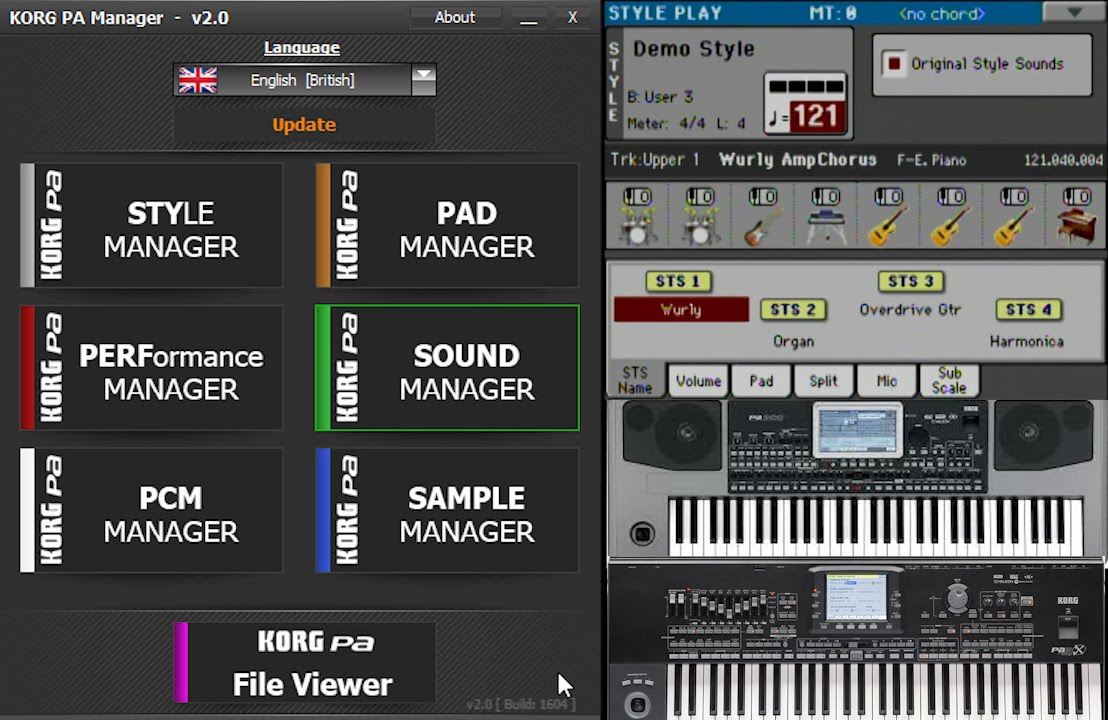The height and width of the screenshot is (720, 1108).
Task: Open the Style Play page menu arrow
Action: [1074, 12]
